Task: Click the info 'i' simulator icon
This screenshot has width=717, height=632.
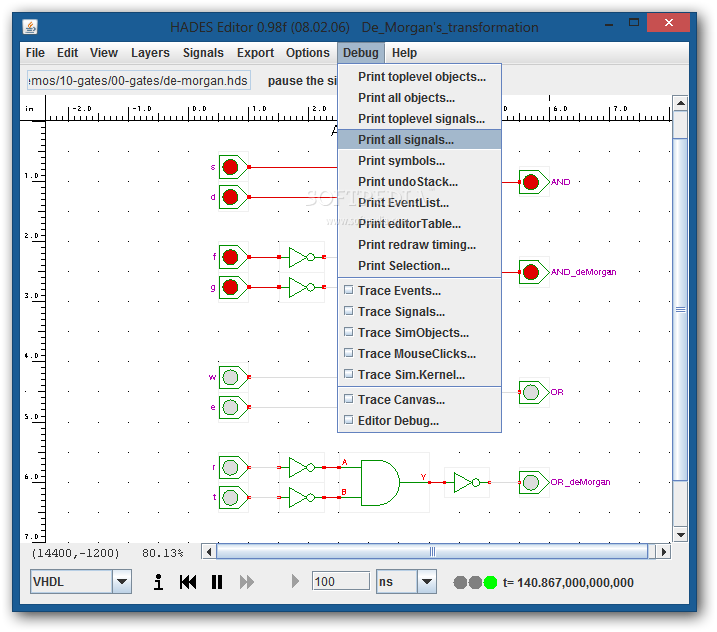Action: [158, 582]
